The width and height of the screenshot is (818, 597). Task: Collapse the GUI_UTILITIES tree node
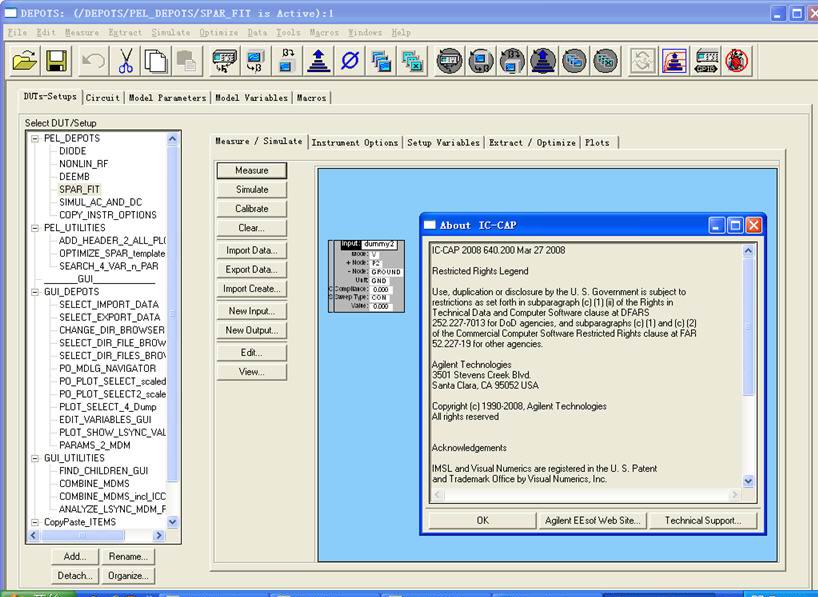tap(35, 458)
